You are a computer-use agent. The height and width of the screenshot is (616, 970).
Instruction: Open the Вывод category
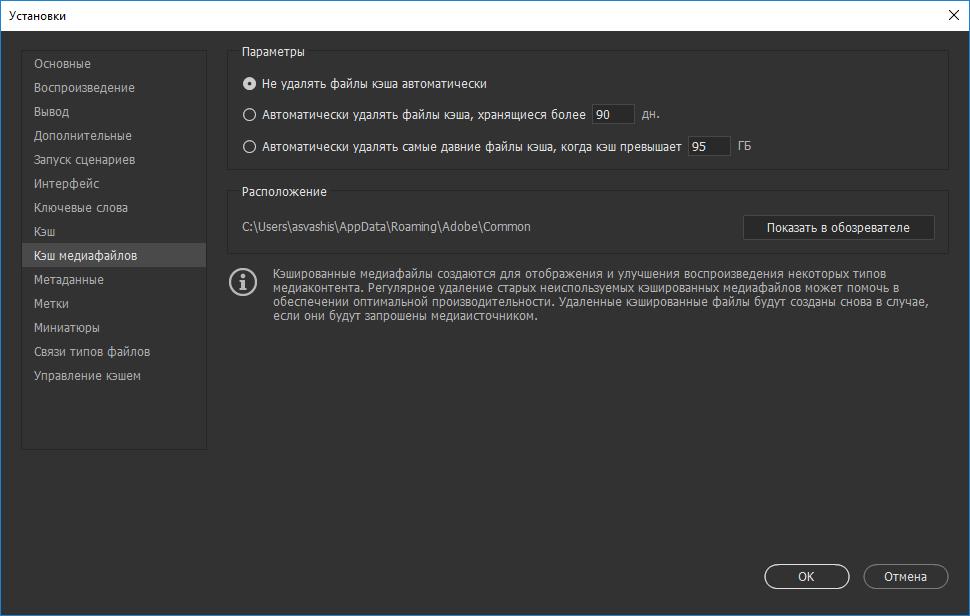(51, 112)
